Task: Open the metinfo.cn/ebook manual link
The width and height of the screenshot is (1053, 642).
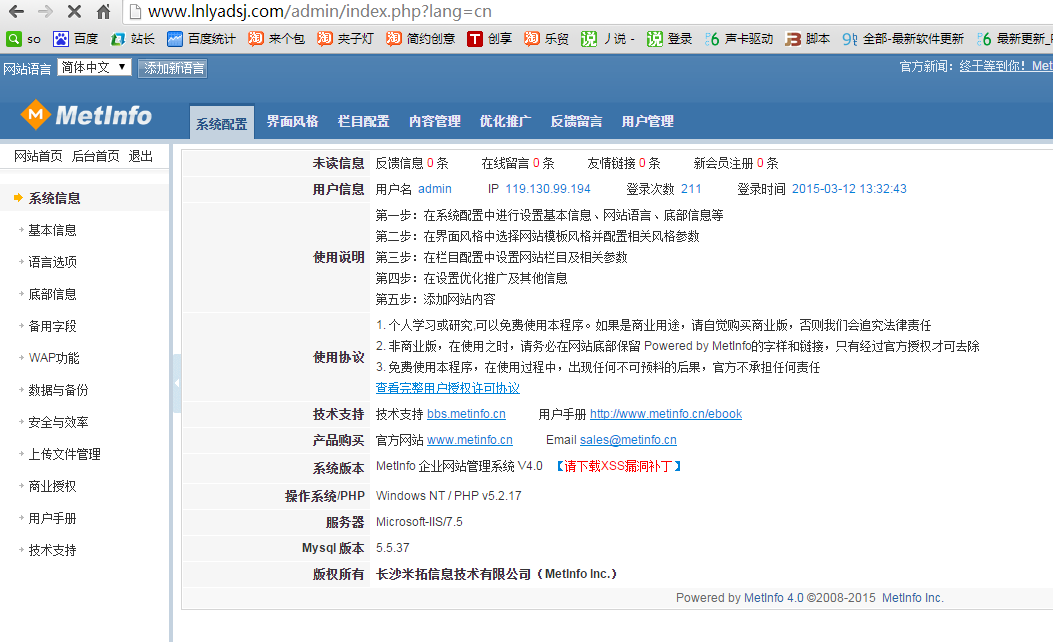Action: coord(666,414)
